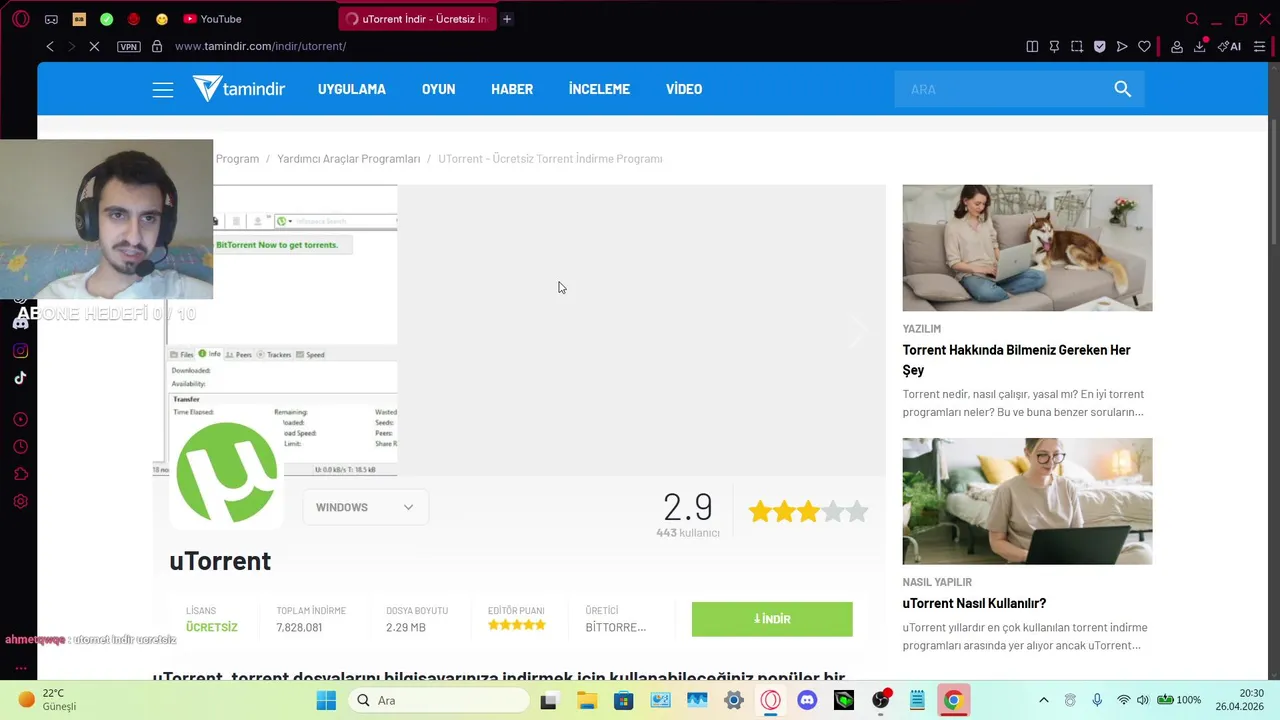Add page to bookmarks heart icon
This screenshot has width=1280, height=720.
1144,46
